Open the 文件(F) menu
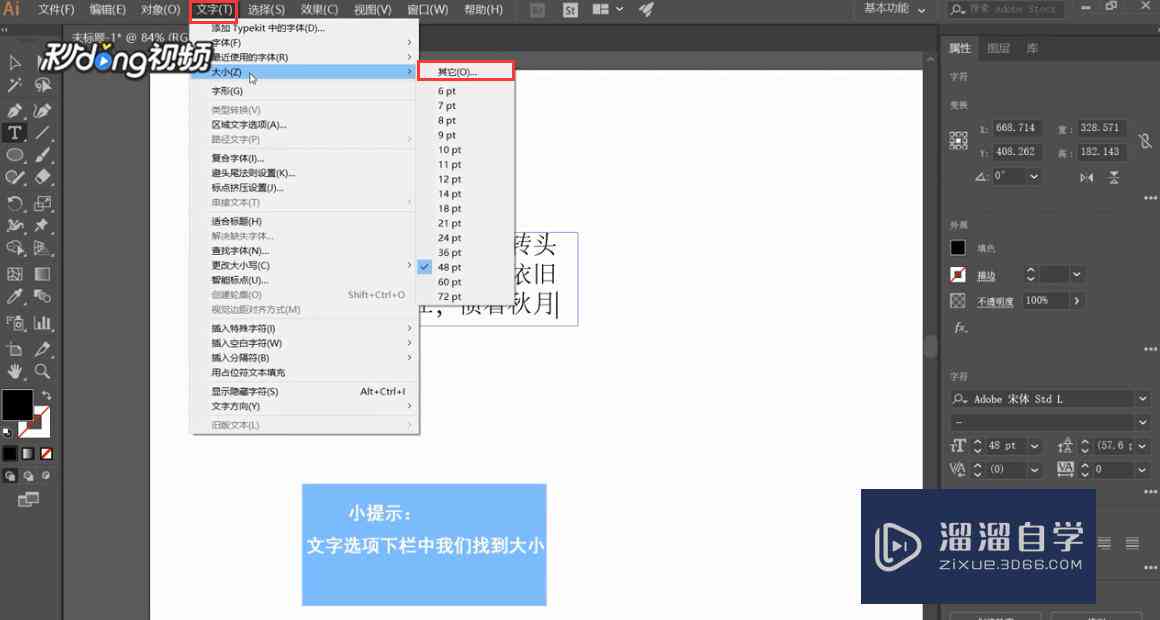Viewport: 1160px width, 620px height. 56,10
